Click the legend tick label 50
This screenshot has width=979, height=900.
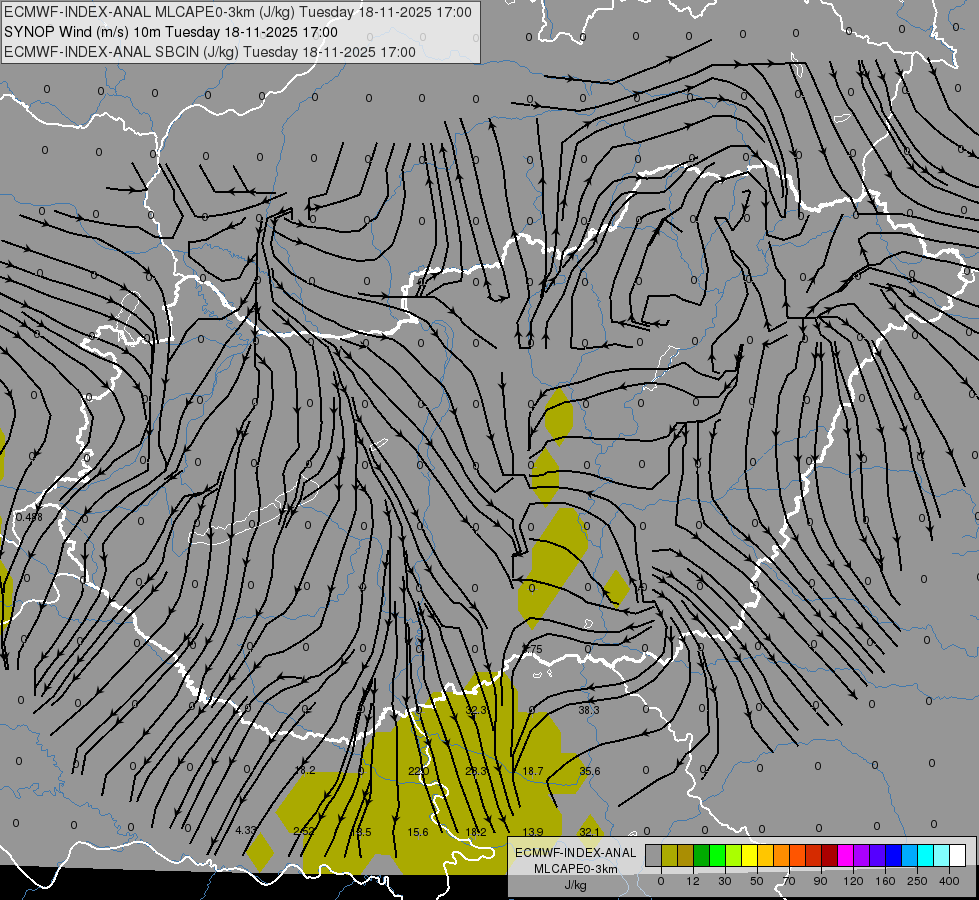[757, 881]
